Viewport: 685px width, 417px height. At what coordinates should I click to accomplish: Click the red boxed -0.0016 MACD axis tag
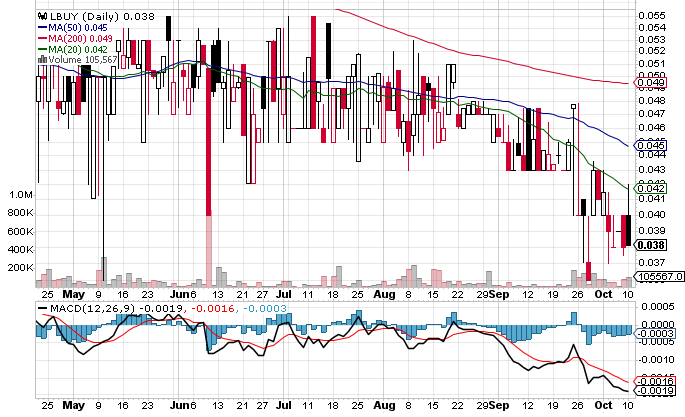pyautogui.click(x=654, y=381)
